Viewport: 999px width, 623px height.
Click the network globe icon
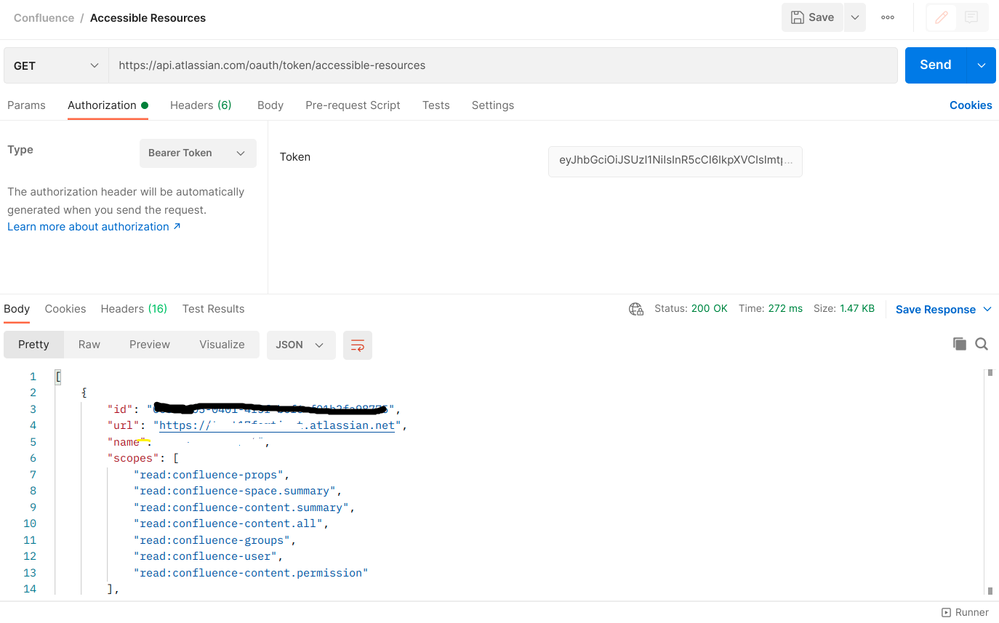pyautogui.click(x=636, y=309)
